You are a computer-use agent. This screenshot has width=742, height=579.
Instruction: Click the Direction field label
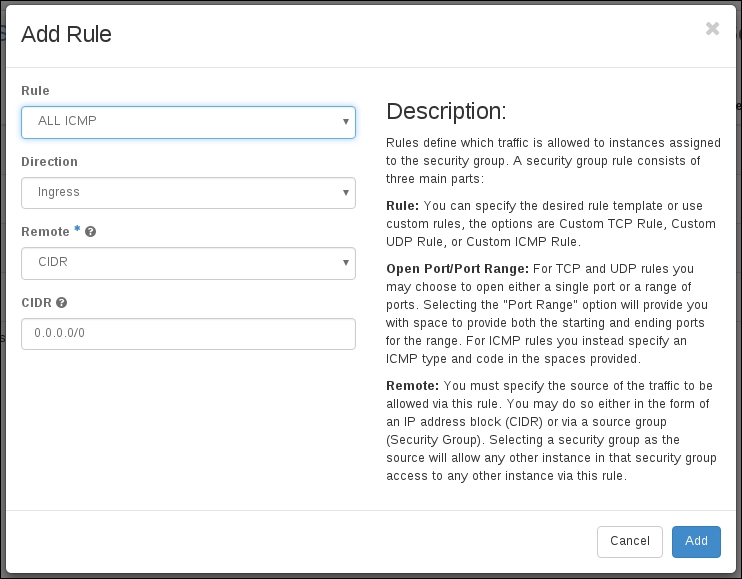49,162
